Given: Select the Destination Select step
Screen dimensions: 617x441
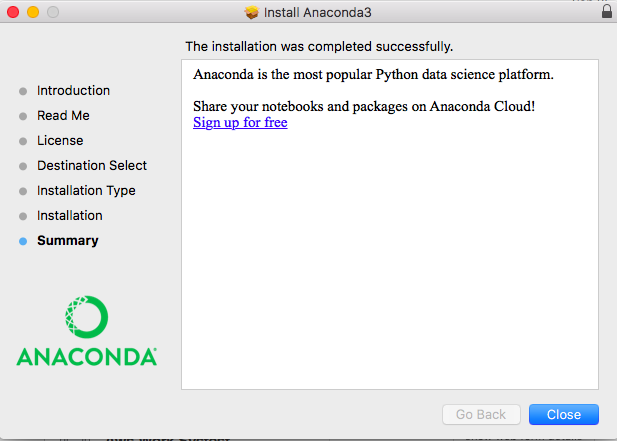Looking at the screenshot, I should pos(92,165).
